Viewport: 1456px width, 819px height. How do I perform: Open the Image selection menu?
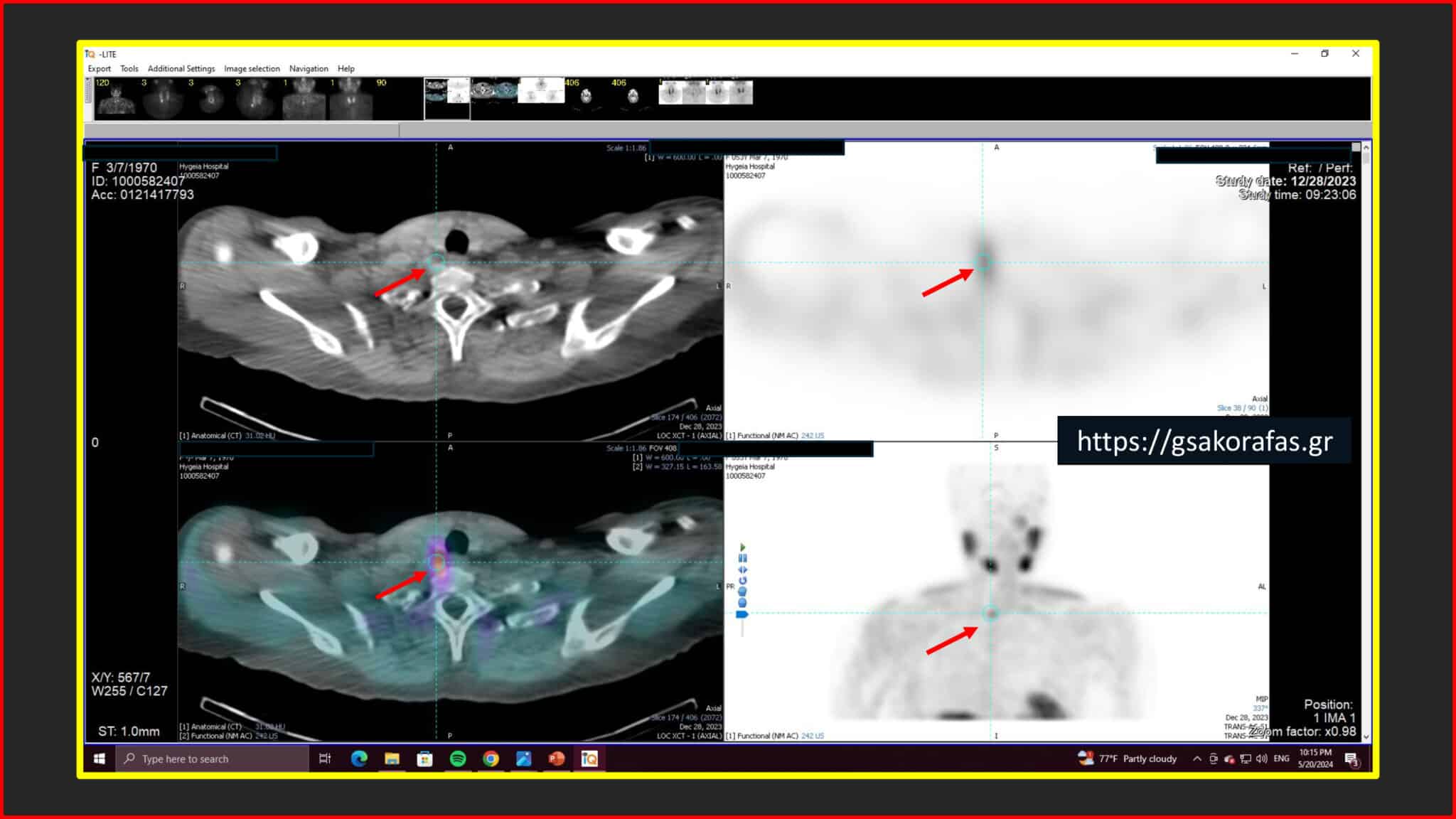coord(252,69)
